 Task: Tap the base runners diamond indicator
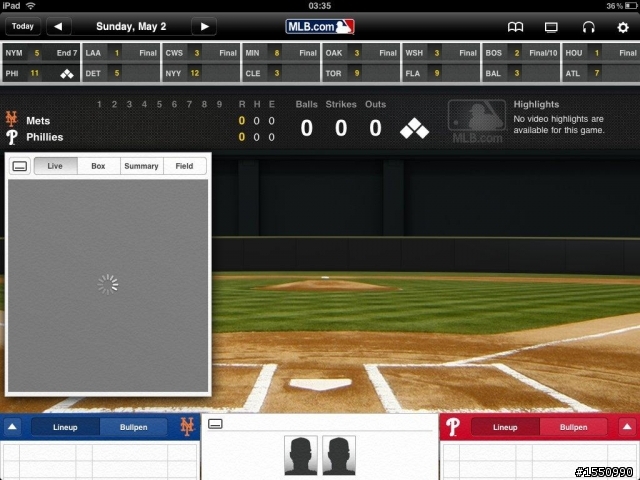click(x=414, y=128)
